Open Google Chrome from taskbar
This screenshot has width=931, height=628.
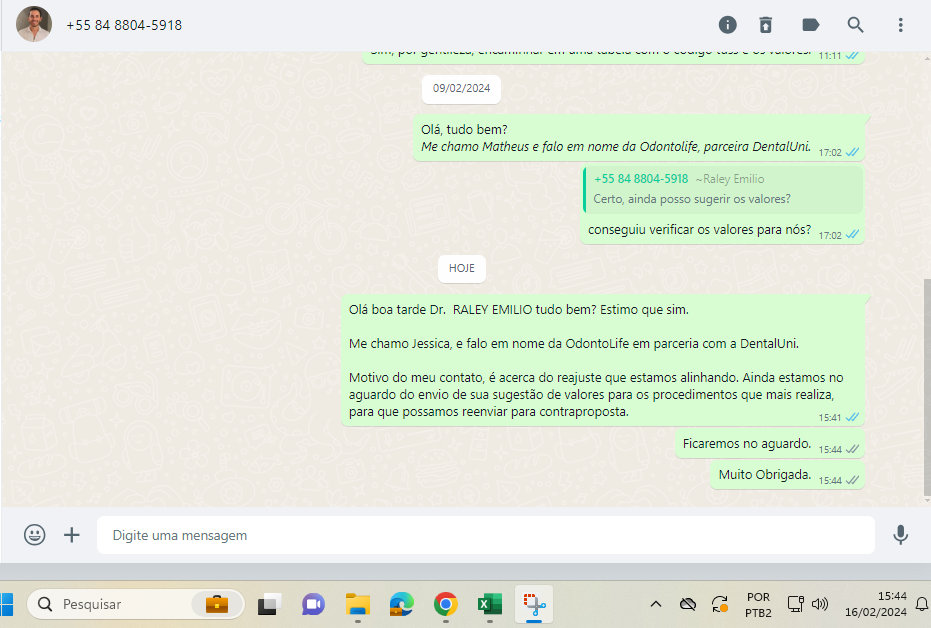point(445,604)
